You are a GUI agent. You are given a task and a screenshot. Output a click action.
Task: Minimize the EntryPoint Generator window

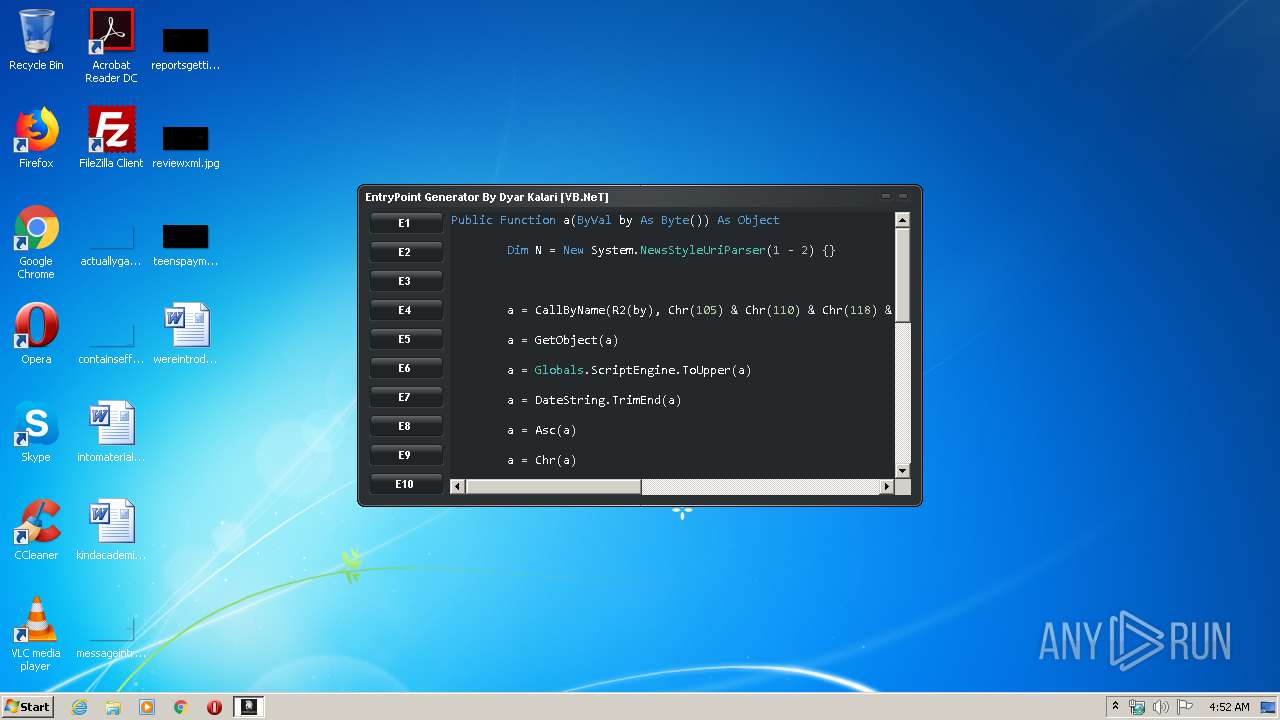pyautogui.click(x=886, y=196)
